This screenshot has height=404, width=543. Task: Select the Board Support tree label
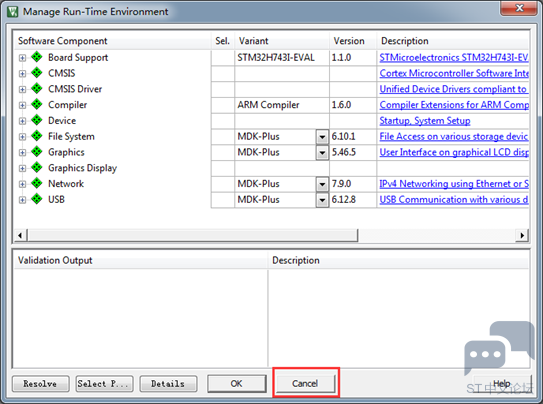coord(78,57)
